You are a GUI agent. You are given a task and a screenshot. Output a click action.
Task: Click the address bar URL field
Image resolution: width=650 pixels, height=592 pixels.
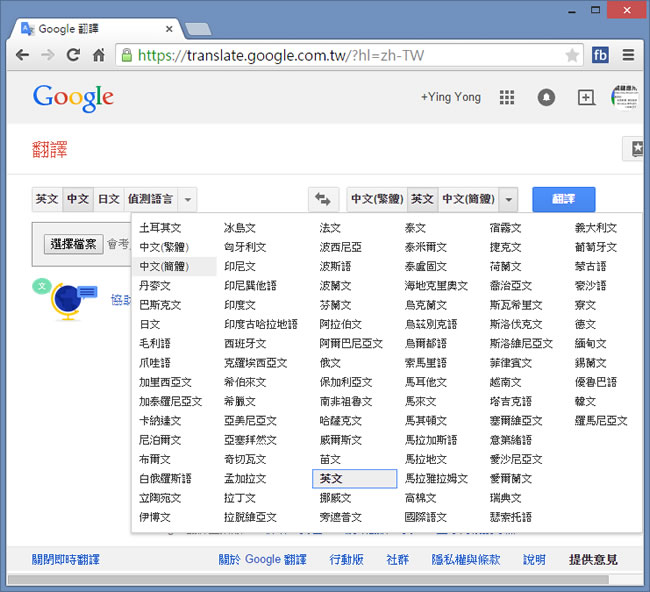tap(340, 55)
